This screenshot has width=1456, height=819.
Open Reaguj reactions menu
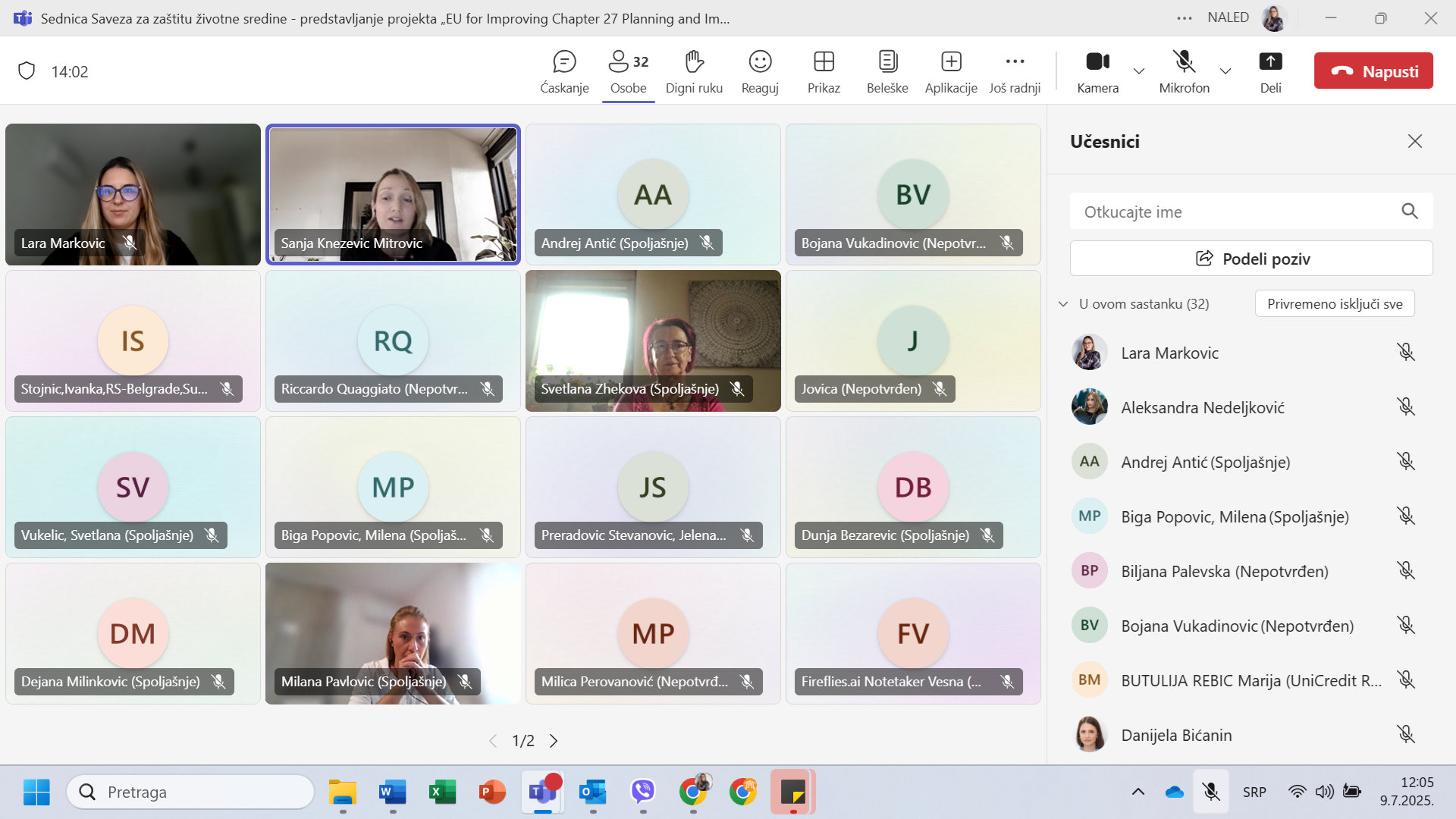click(x=760, y=71)
